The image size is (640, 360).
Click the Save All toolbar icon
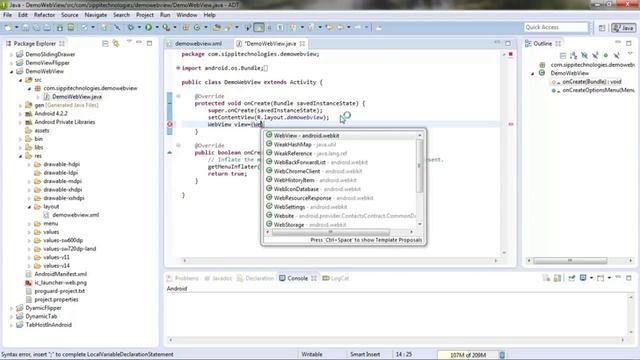pos(36,27)
